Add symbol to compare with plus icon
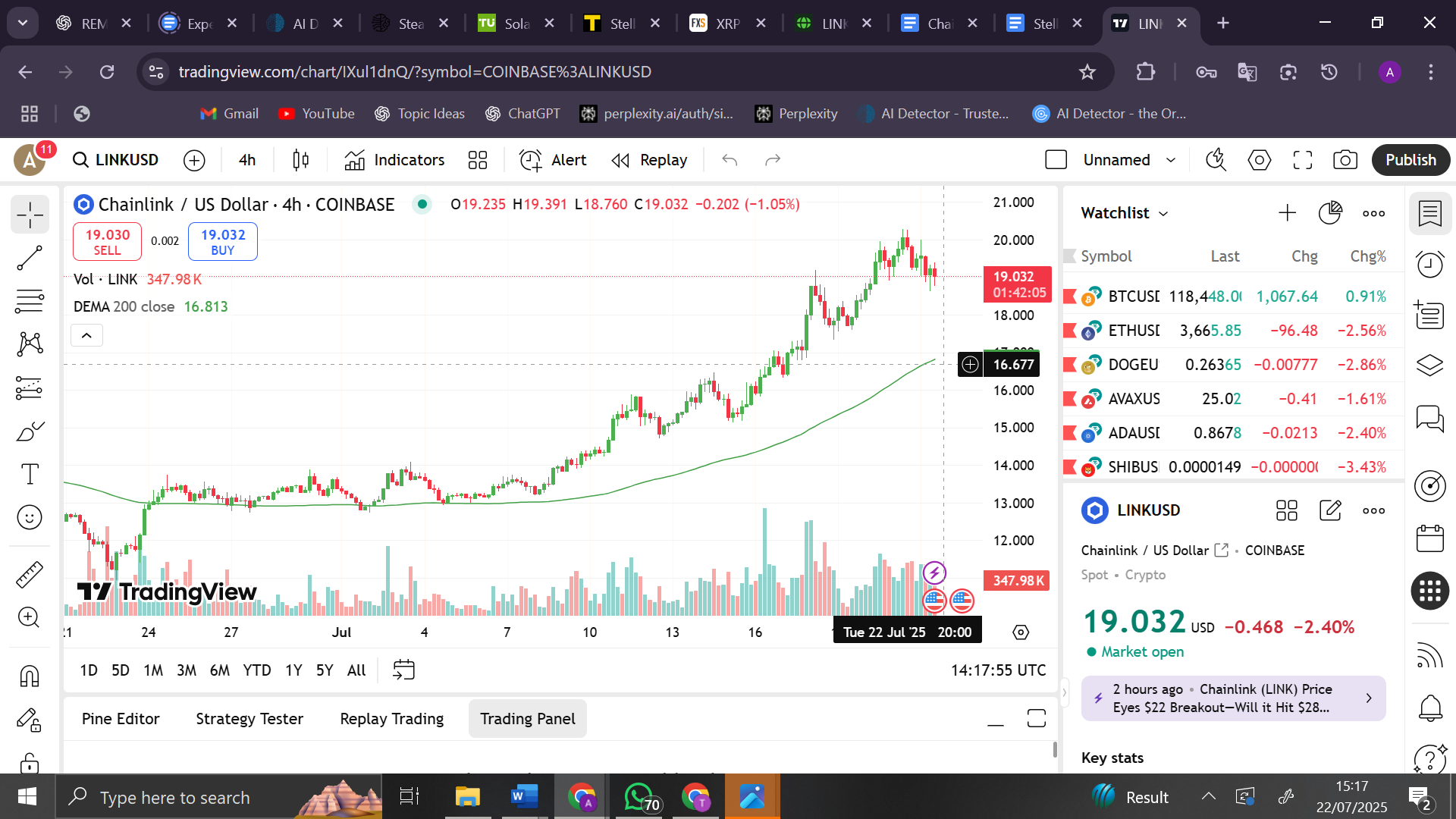Screen dimensions: 1456x819 pyautogui.click(x=194, y=160)
